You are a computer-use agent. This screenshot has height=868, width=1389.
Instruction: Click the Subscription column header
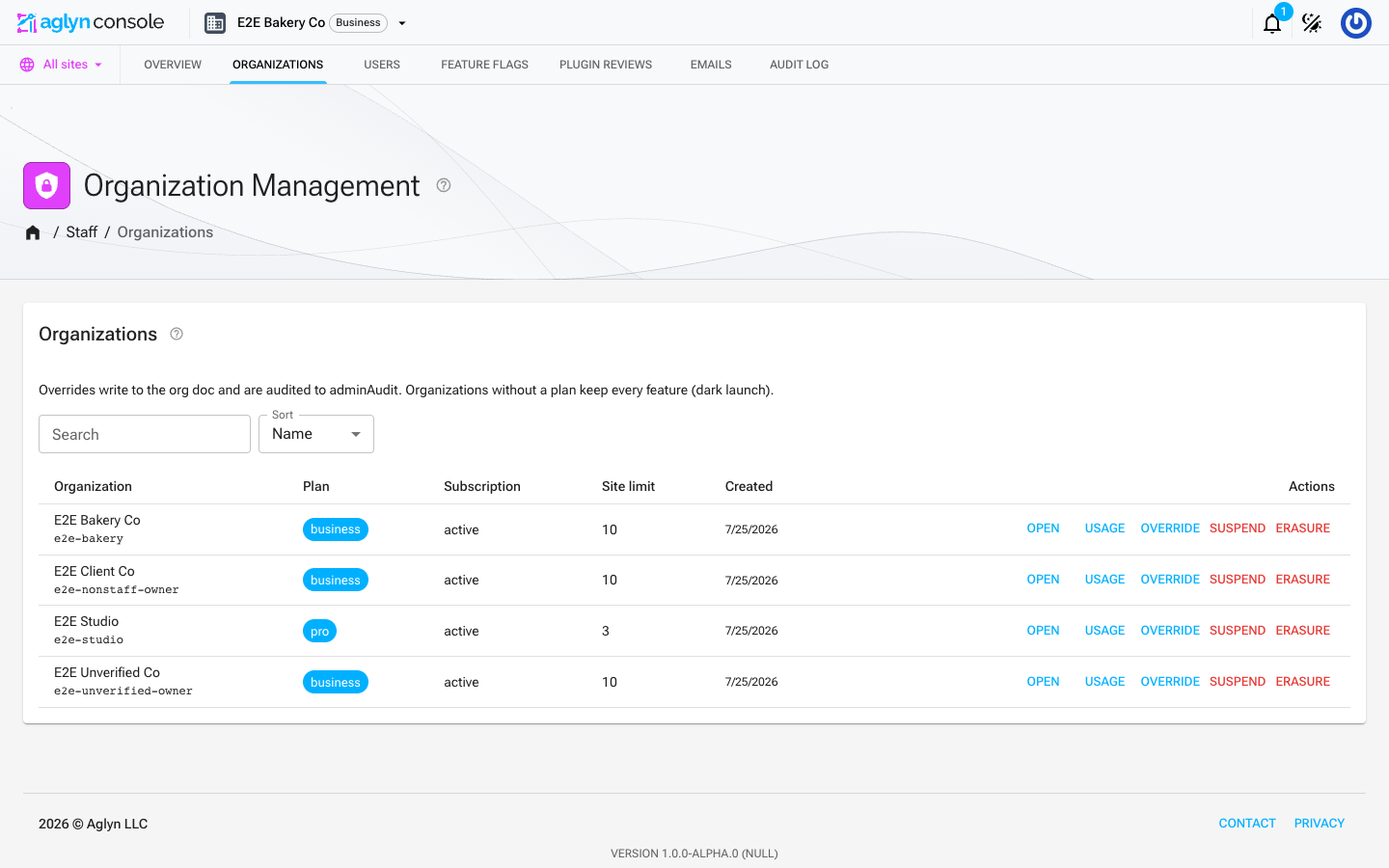click(x=482, y=486)
